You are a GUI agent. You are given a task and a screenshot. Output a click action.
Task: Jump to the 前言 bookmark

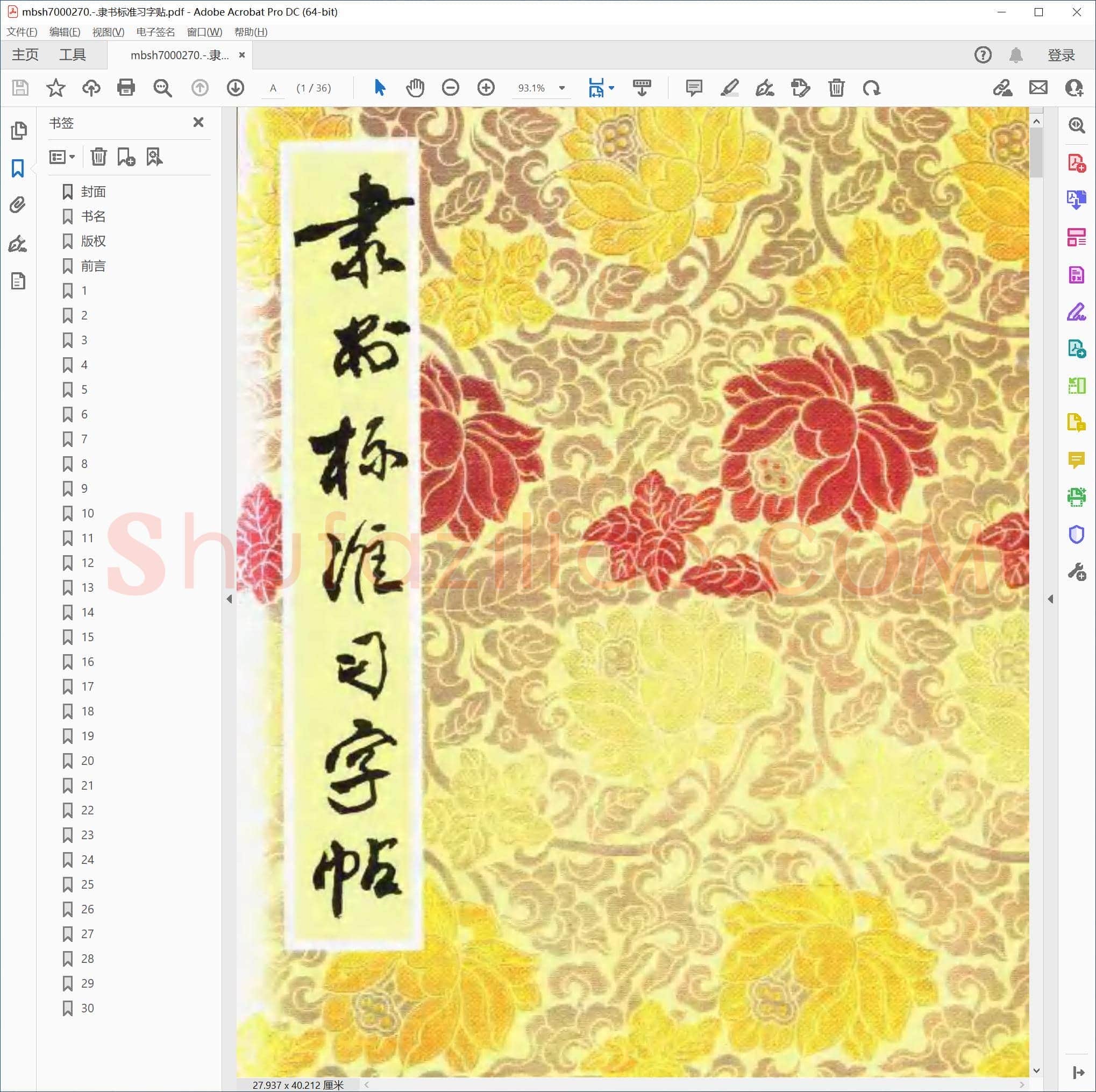point(93,266)
